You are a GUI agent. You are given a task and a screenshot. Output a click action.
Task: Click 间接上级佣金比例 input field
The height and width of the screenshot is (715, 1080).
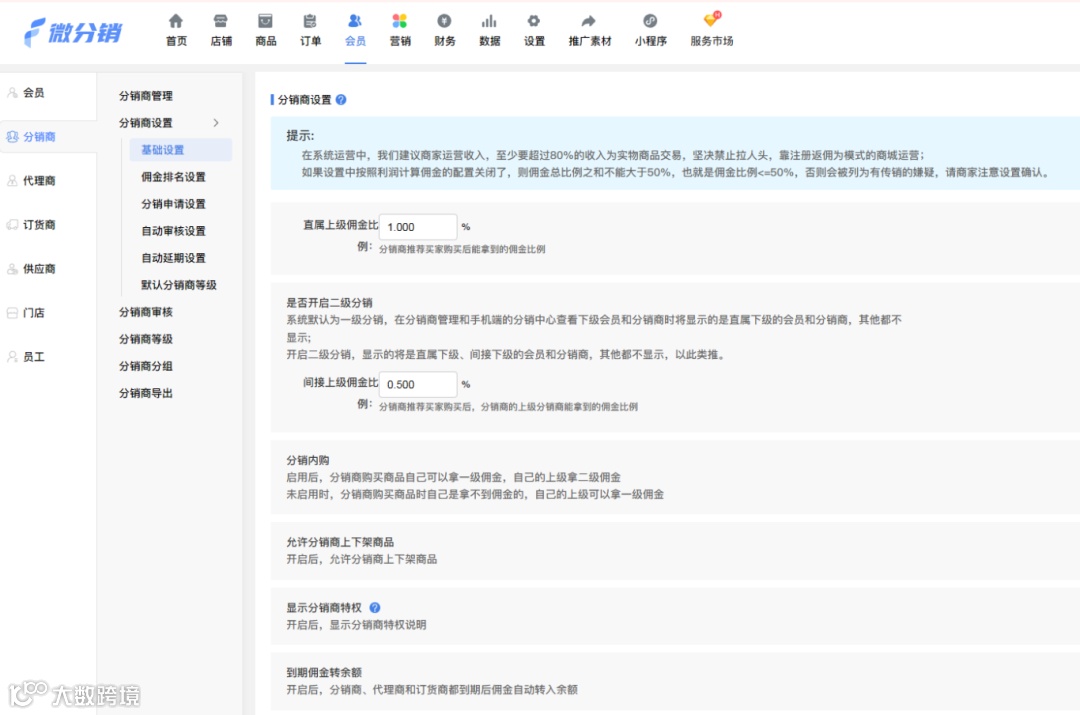tap(417, 384)
